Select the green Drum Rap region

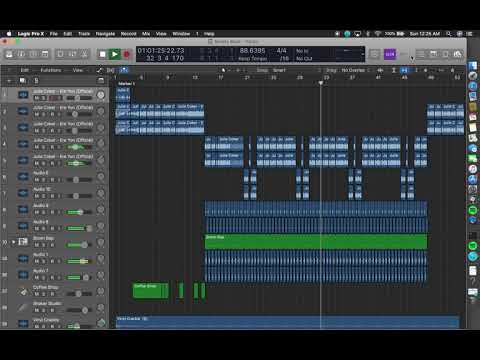tap(316, 242)
